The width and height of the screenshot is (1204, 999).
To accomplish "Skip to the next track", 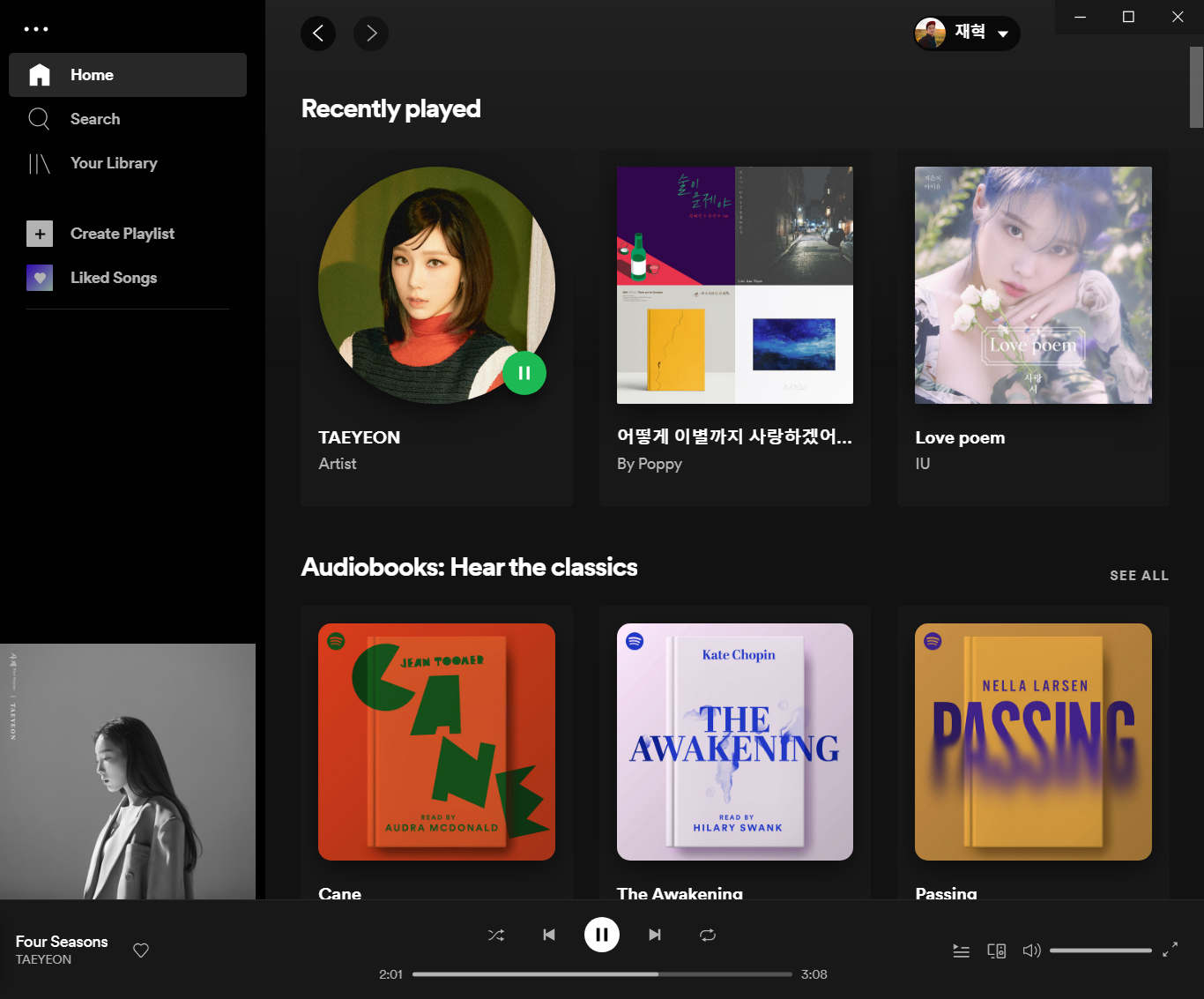I will [x=655, y=935].
